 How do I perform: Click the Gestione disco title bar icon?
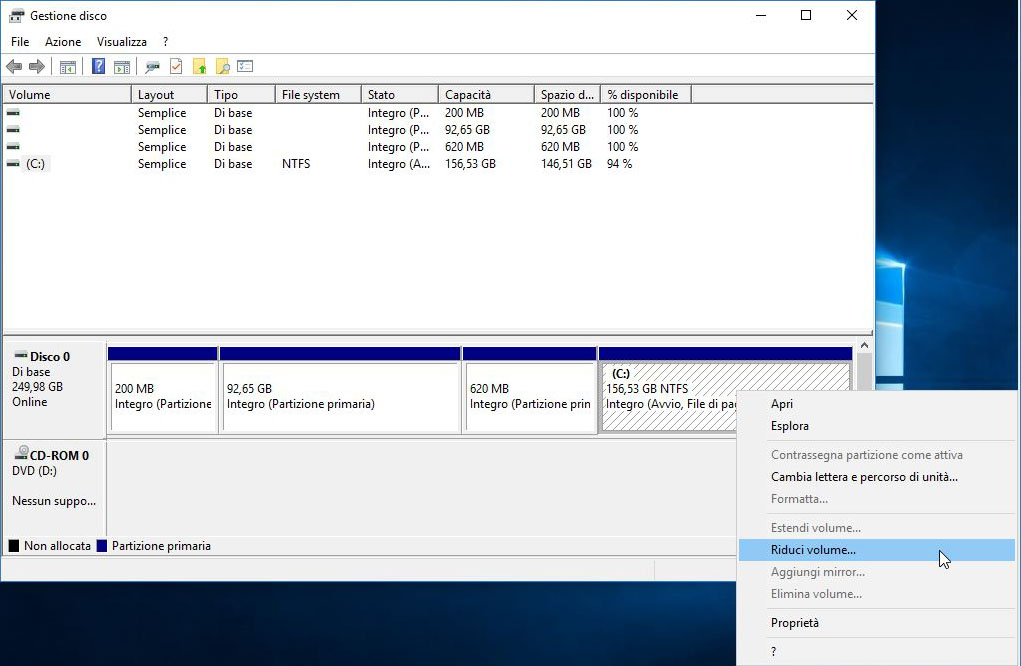click(x=16, y=16)
